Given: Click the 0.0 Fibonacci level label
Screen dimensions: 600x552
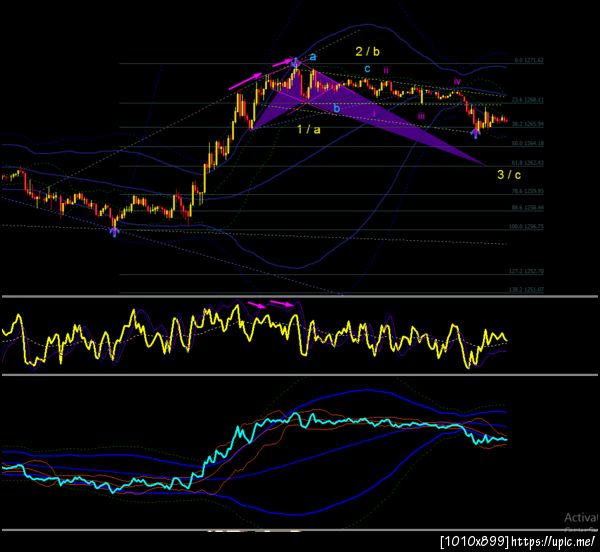Looking at the screenshot, I should click(529, 60).
